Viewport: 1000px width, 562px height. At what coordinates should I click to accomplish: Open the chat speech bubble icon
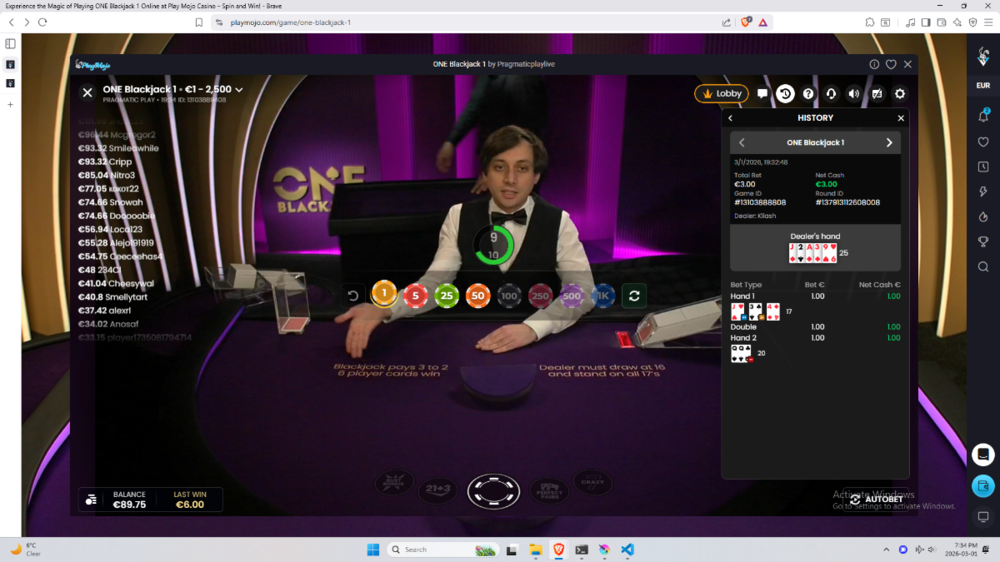coord(762,94)
